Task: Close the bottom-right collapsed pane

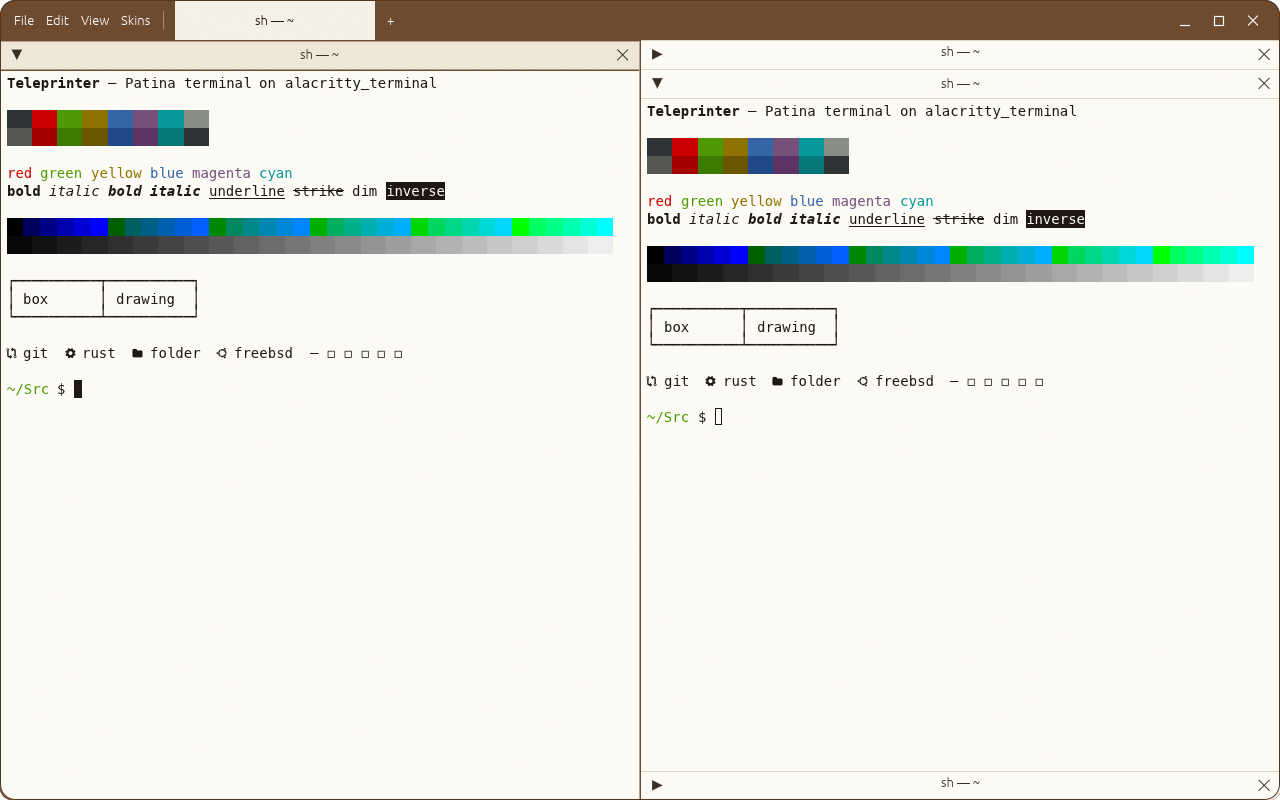Action: pyautogui.click(x=1264, y=785)
